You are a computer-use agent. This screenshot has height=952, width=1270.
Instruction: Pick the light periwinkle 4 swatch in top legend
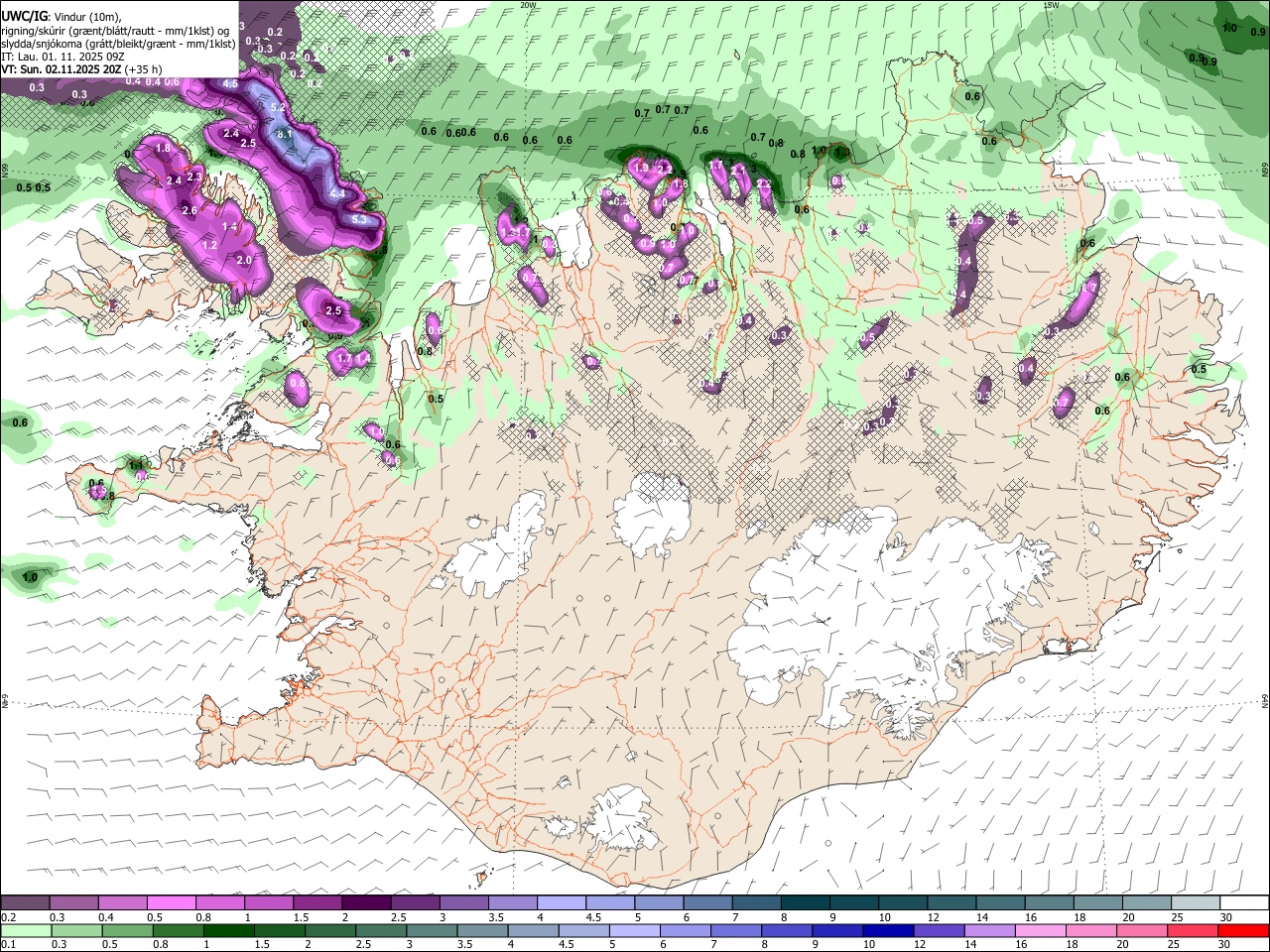(561, 903)
